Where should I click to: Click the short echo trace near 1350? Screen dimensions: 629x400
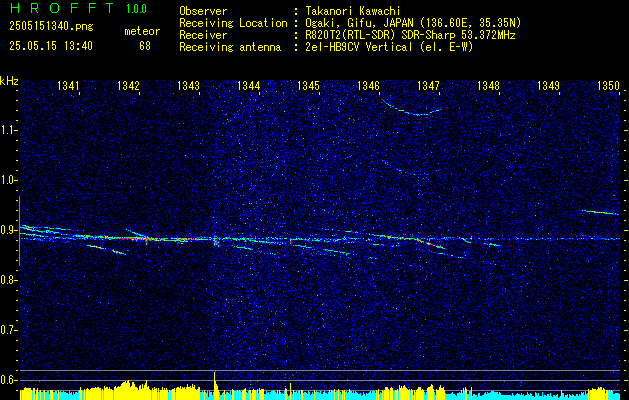(601, 212)
